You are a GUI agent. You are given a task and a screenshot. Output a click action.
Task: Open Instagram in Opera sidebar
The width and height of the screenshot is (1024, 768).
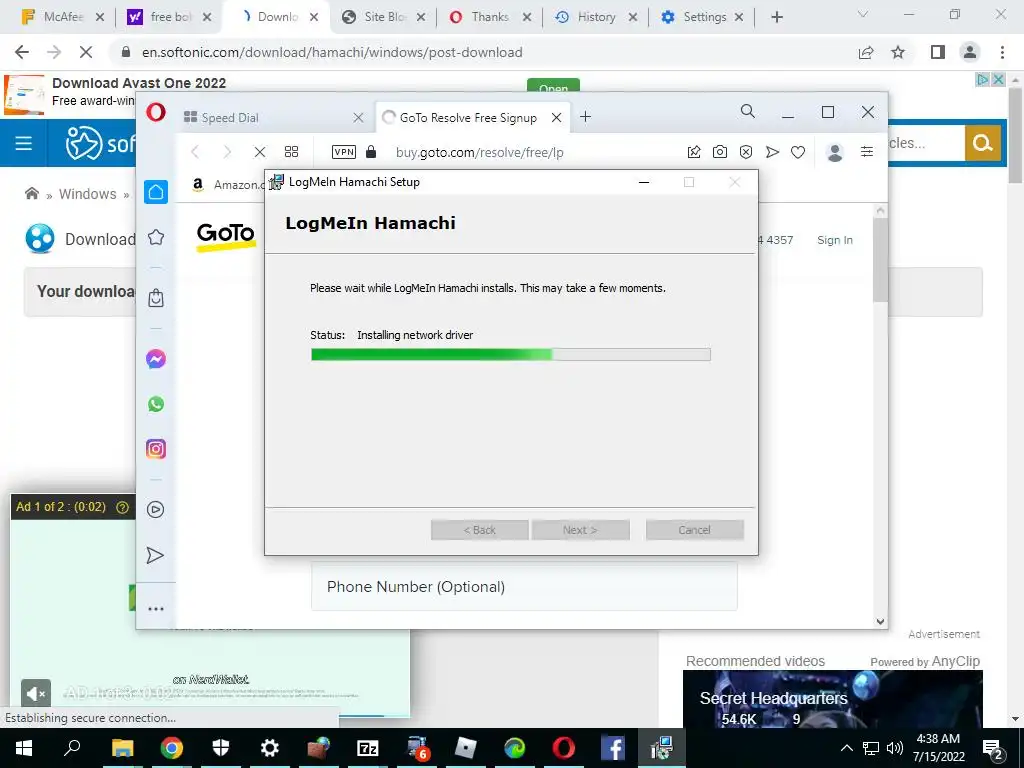(x=155, y=449)
